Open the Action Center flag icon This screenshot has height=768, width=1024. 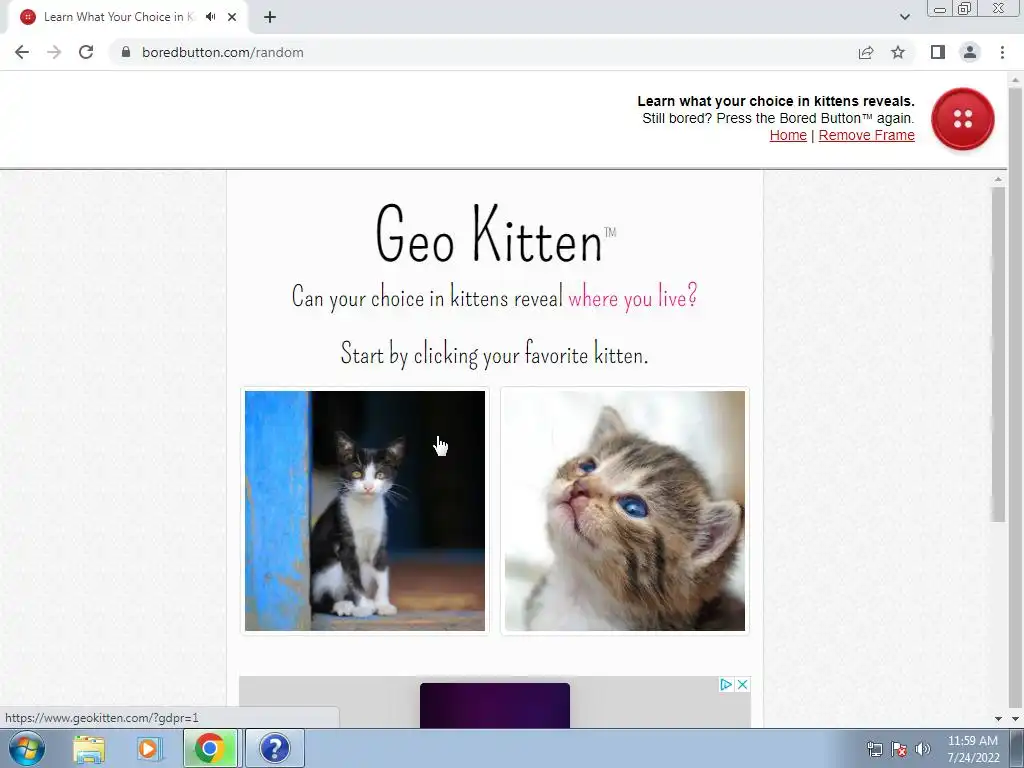899,749
